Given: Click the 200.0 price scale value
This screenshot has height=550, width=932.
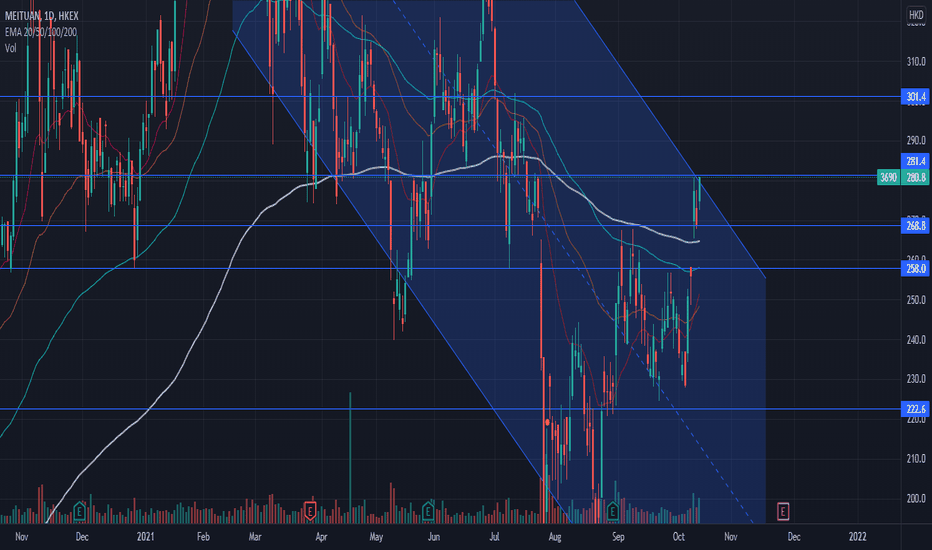Looking at the screenshot, I should pos(916,498).
